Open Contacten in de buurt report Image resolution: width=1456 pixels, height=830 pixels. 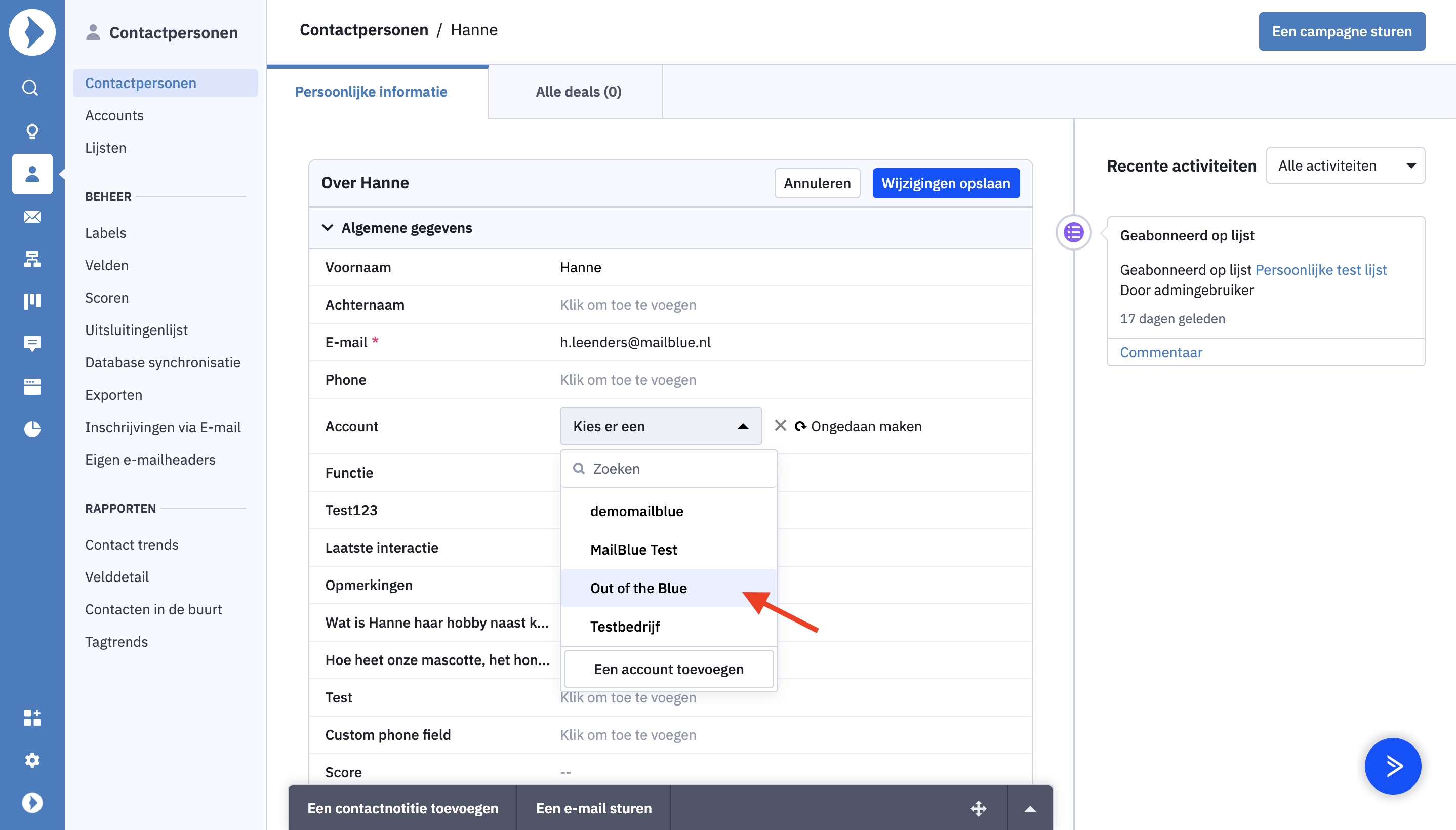(x=153, y=609)
